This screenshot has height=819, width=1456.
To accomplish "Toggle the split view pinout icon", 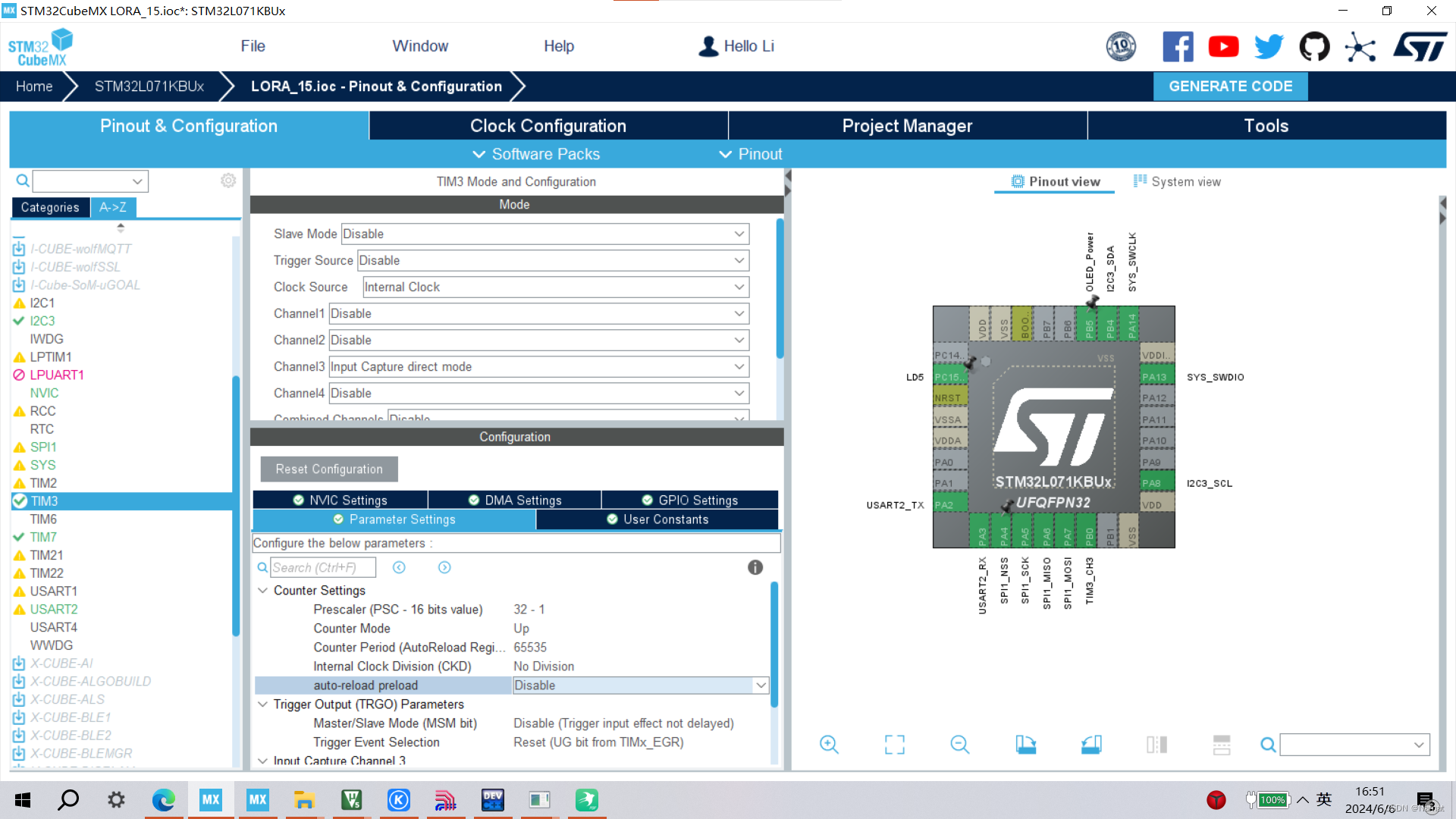I will pos(1156,745).
